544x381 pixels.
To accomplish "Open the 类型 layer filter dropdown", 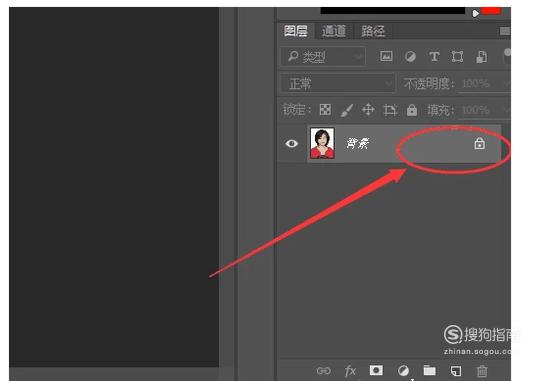I will tap(323, 57).
